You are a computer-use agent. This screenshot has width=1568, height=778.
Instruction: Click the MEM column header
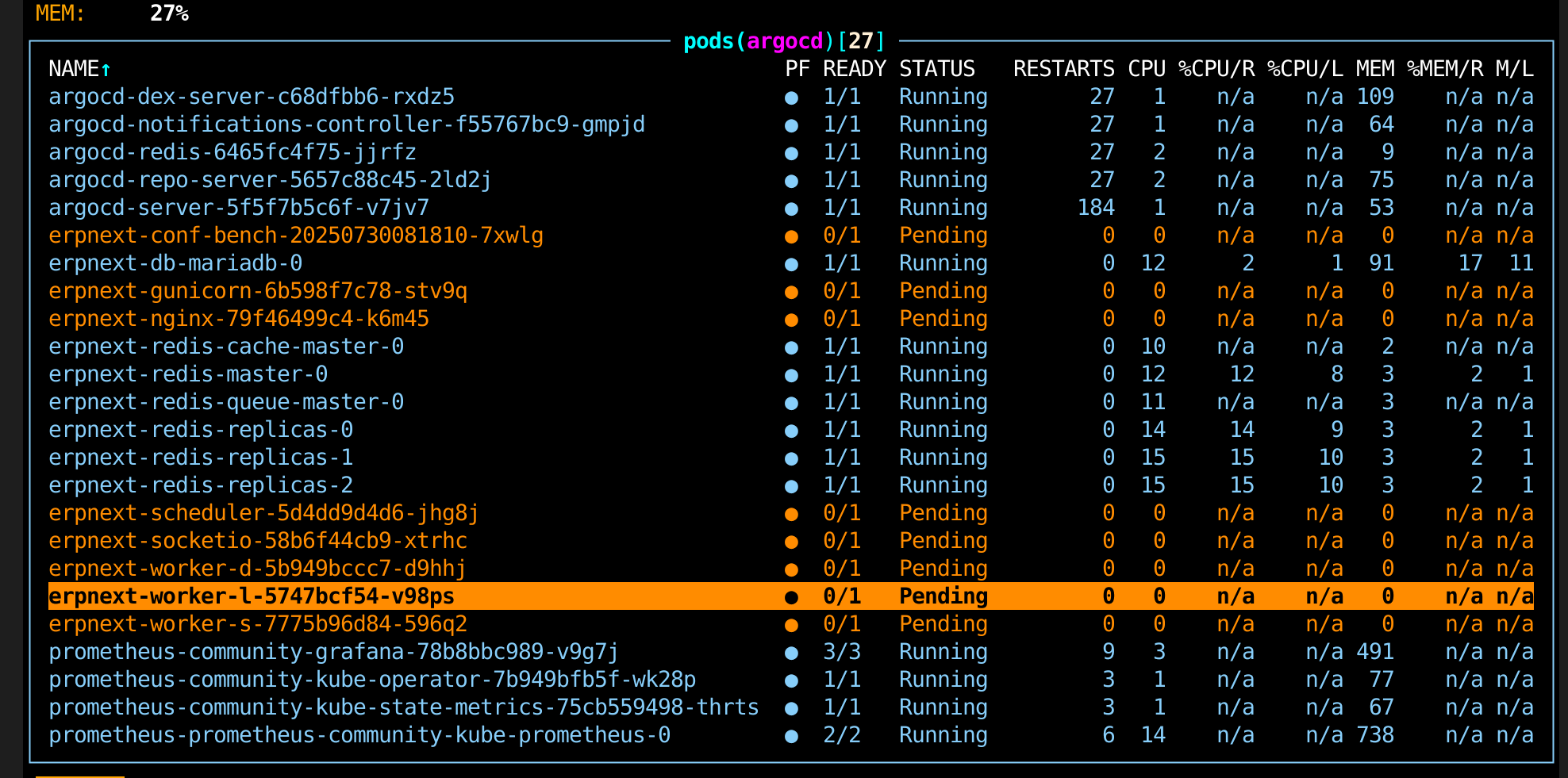pos(1375,69)
